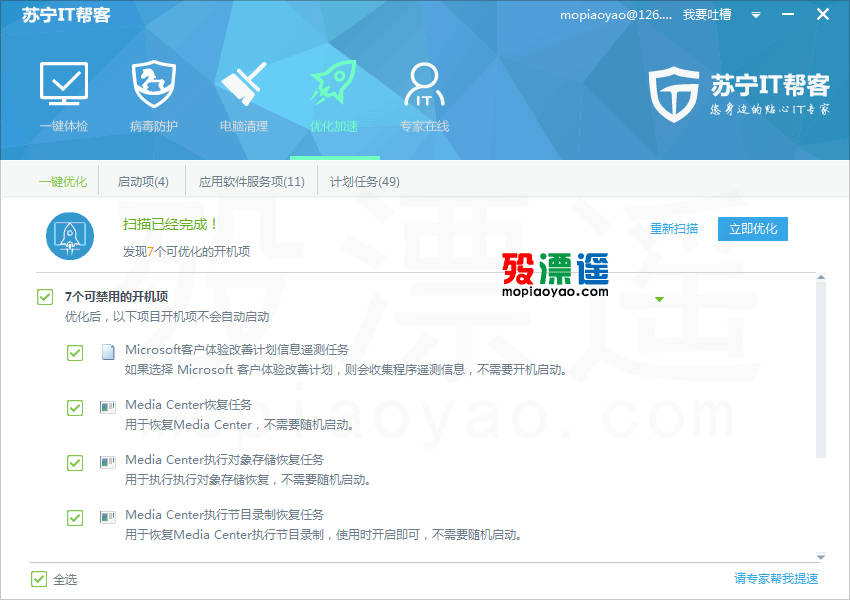Click the 用于恢复Media Center，不需要随机启动 description

(x=240, y=424)
